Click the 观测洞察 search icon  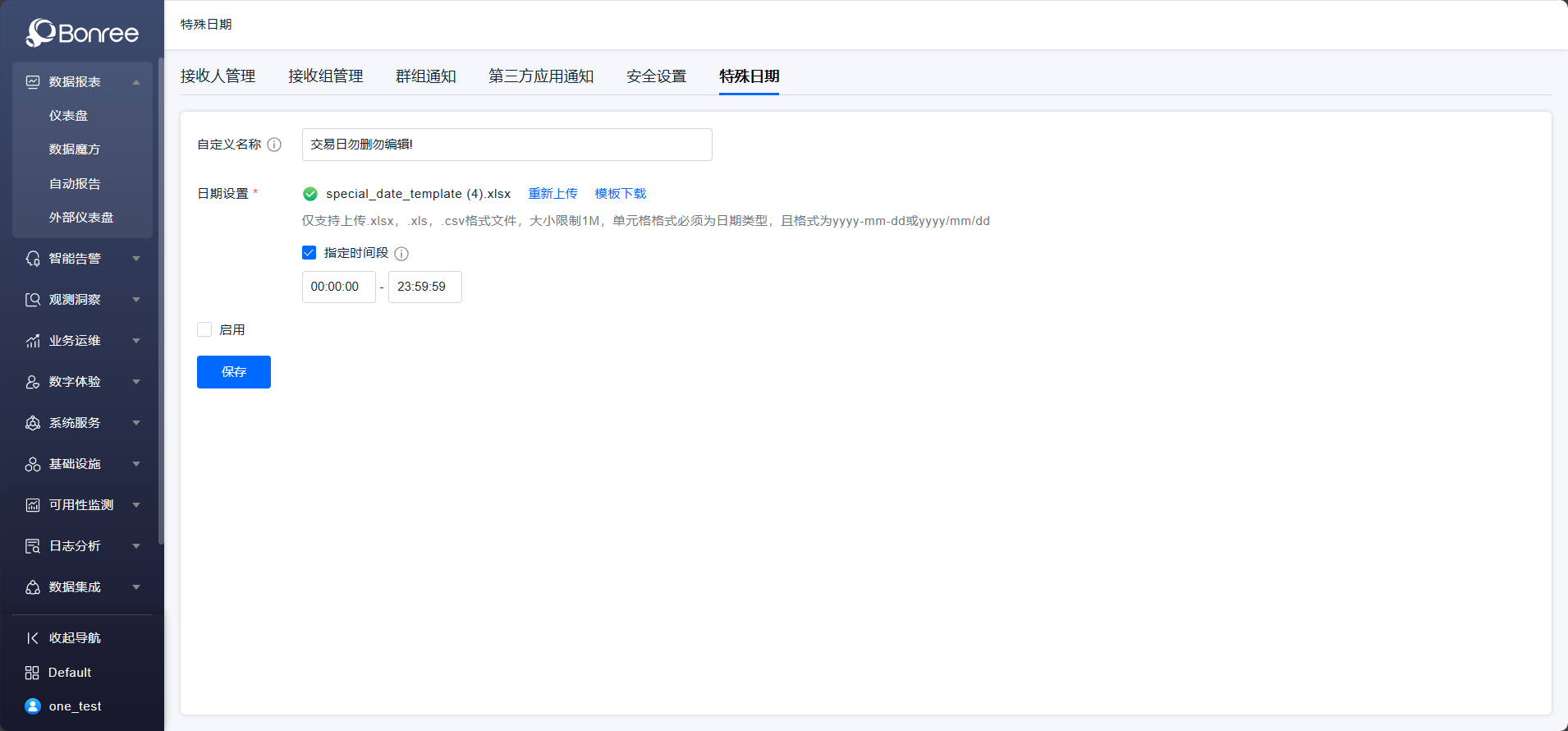pos(33,300)
